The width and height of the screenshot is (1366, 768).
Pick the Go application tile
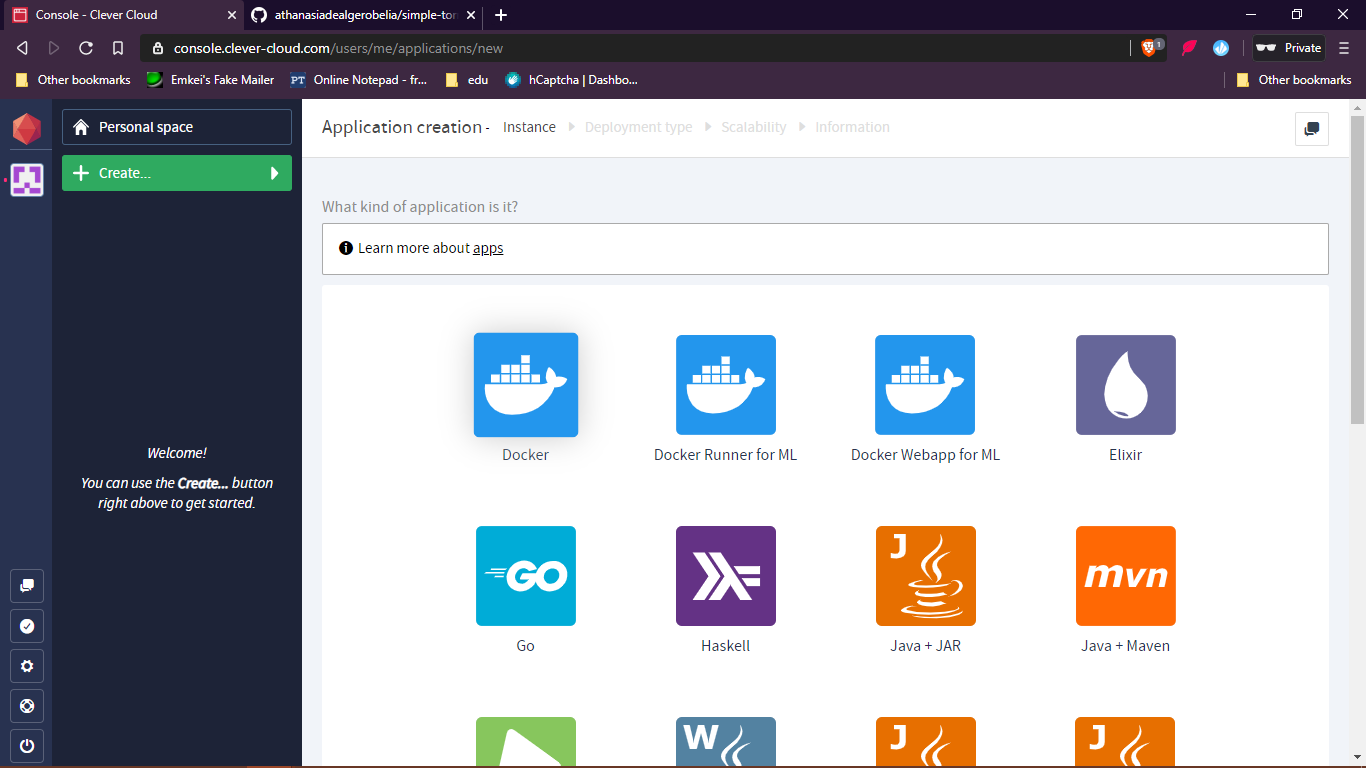pyautogui.click(x=525, y=576)
